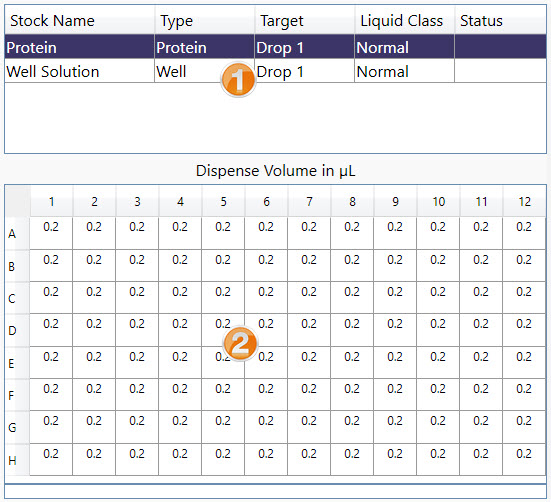Click column 6 header in volume grid
This screenshot has width=551, height=502.
tap(266, 202)
